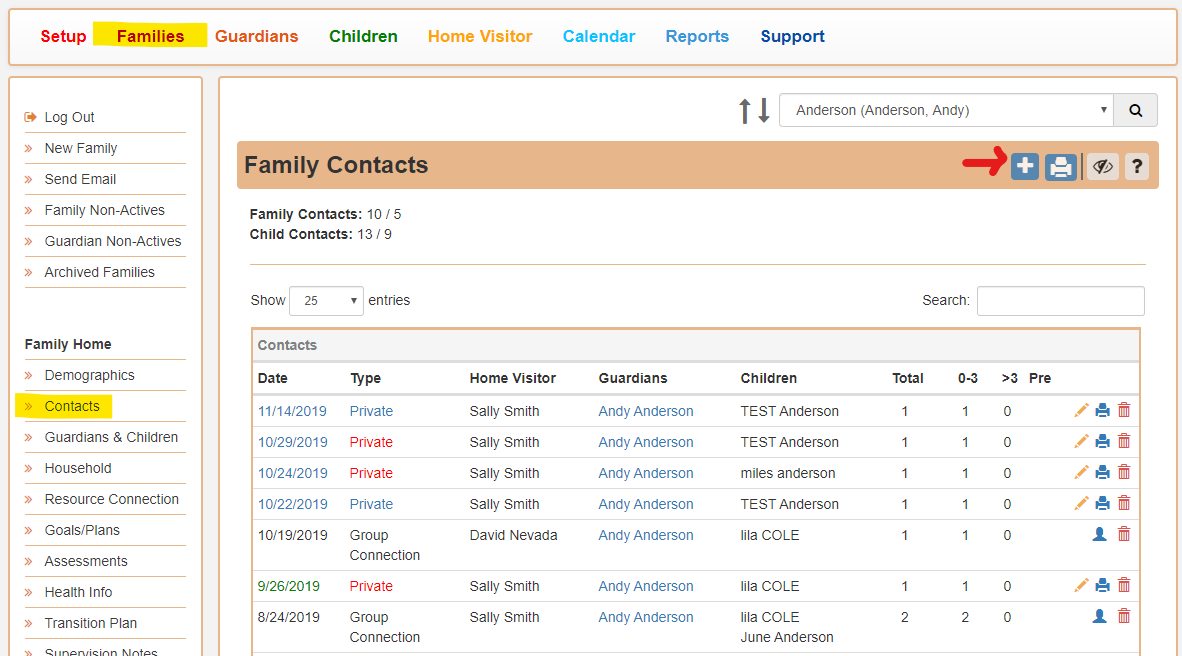Delete the 10/22/2019 contact row
Viewport: 1182px width, 656px height.
(x=1124, y=503)
